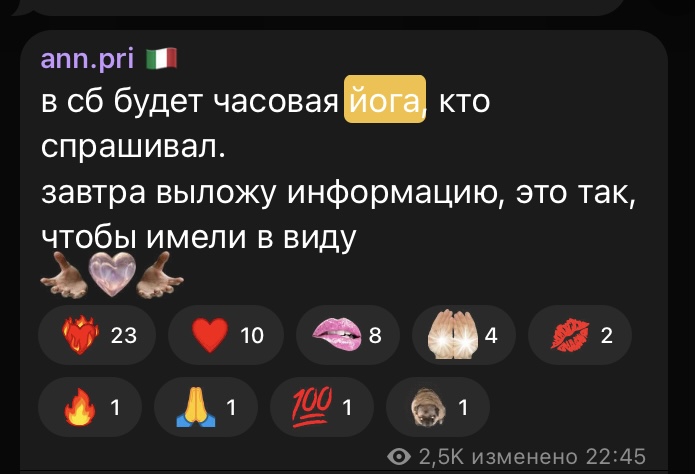This screenshot has width=695, height=474.
Task: Toggle the flaming heart reaction with 23
Action: (97, 335)
